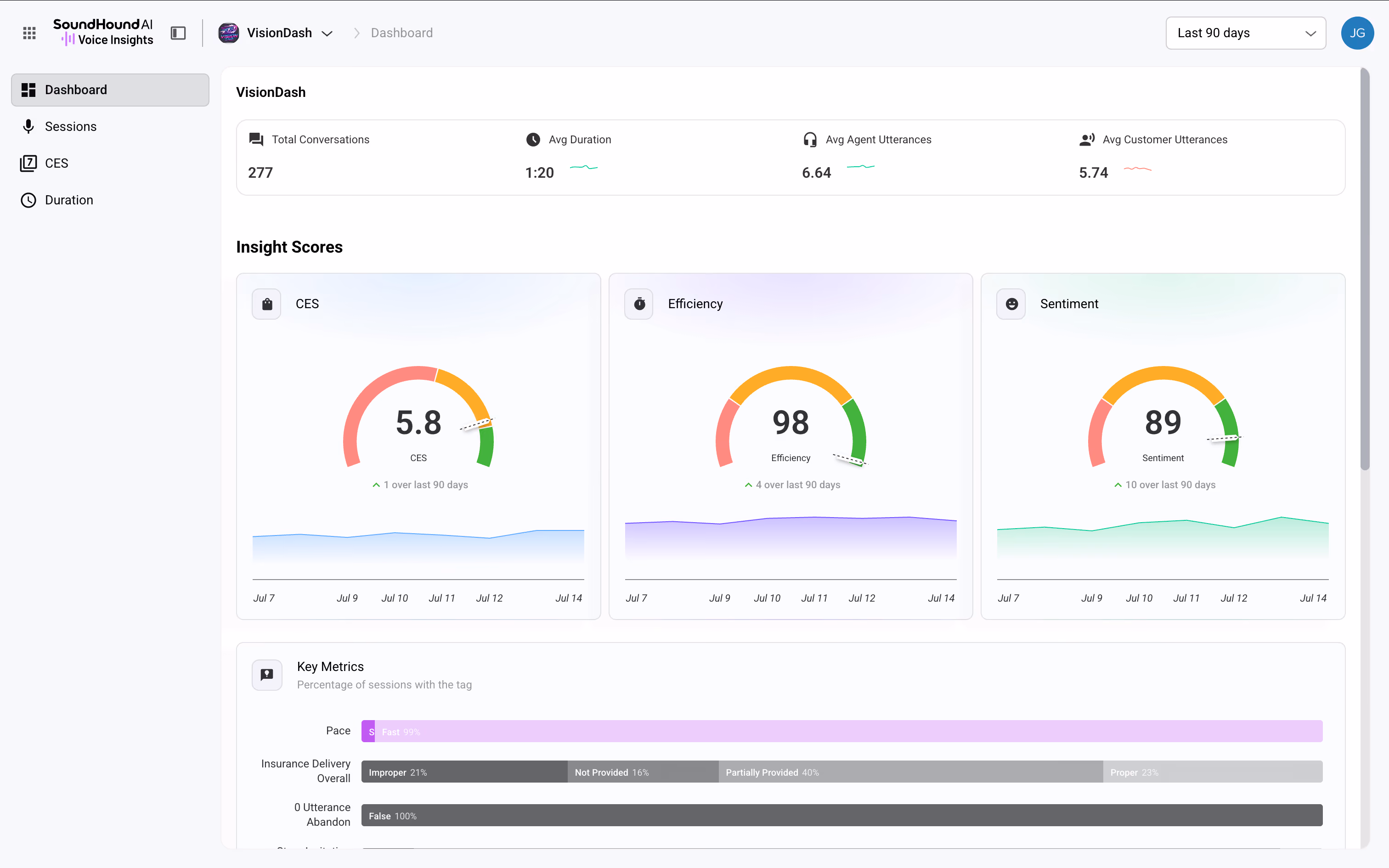
Task: Click the Avg Agent Utterances headset icon
Action: [x=810, y=140]
